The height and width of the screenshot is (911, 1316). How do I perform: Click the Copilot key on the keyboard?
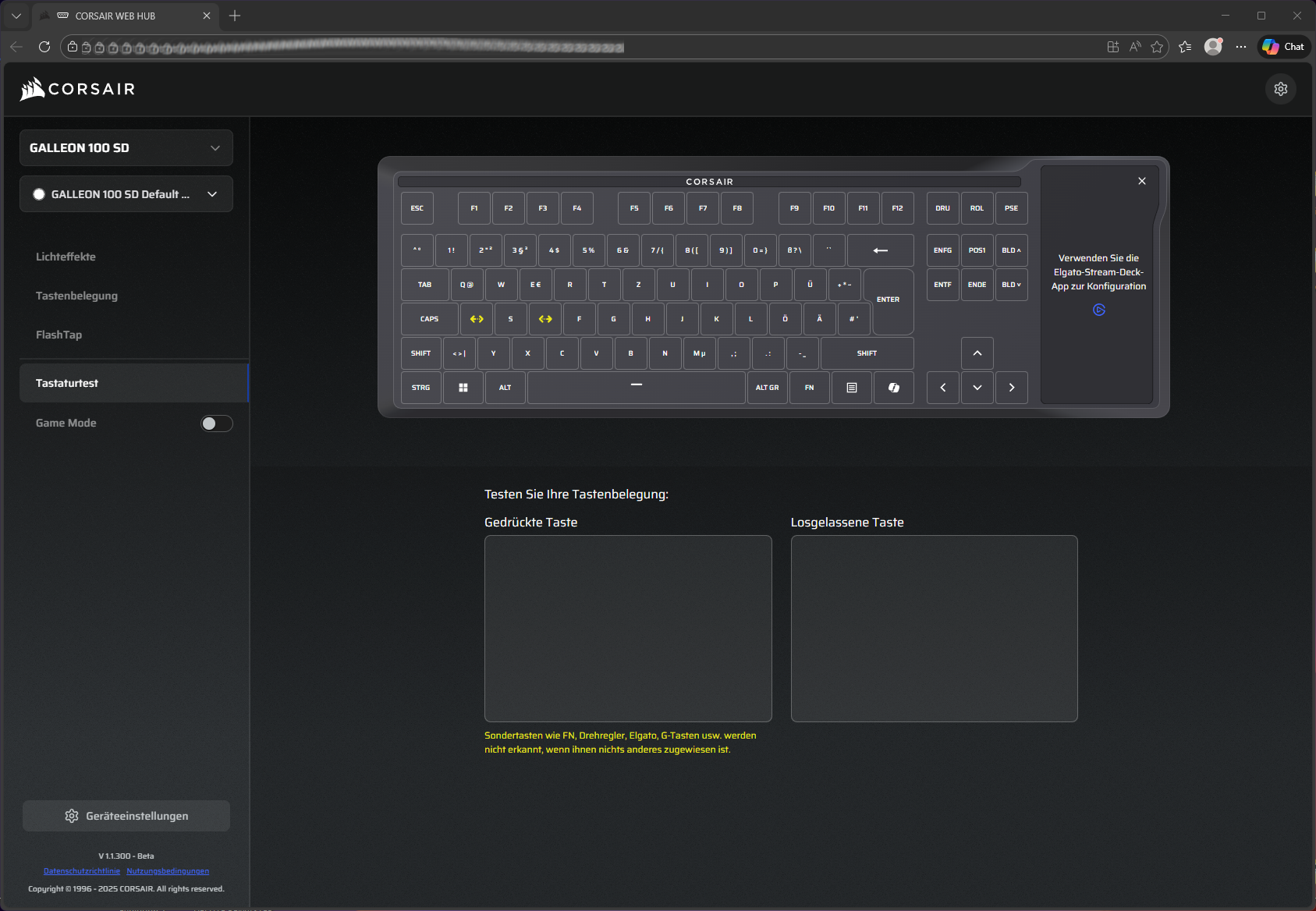point(894,388)
